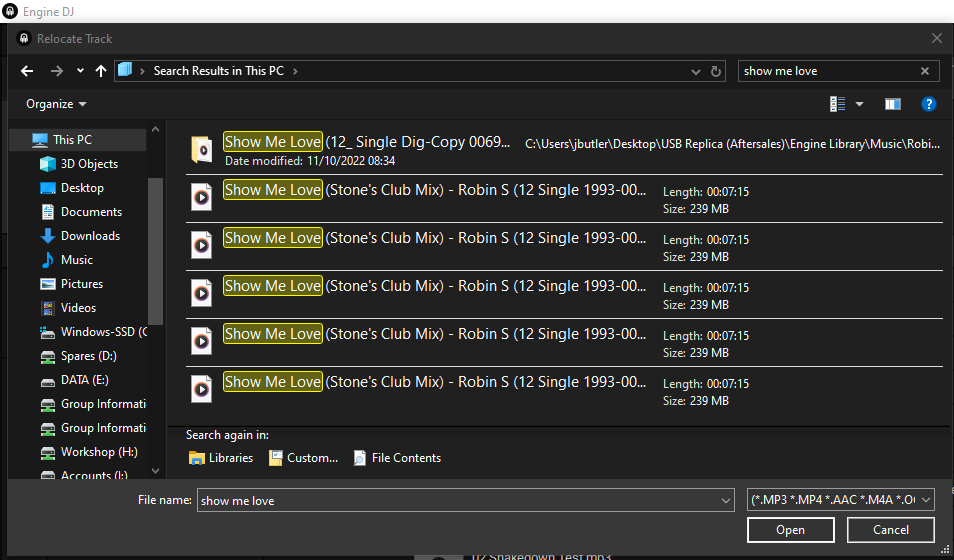Screen dimensions: 954x560
Task: Clear the 'show me love' search box
Action: (x=925, y=71)
